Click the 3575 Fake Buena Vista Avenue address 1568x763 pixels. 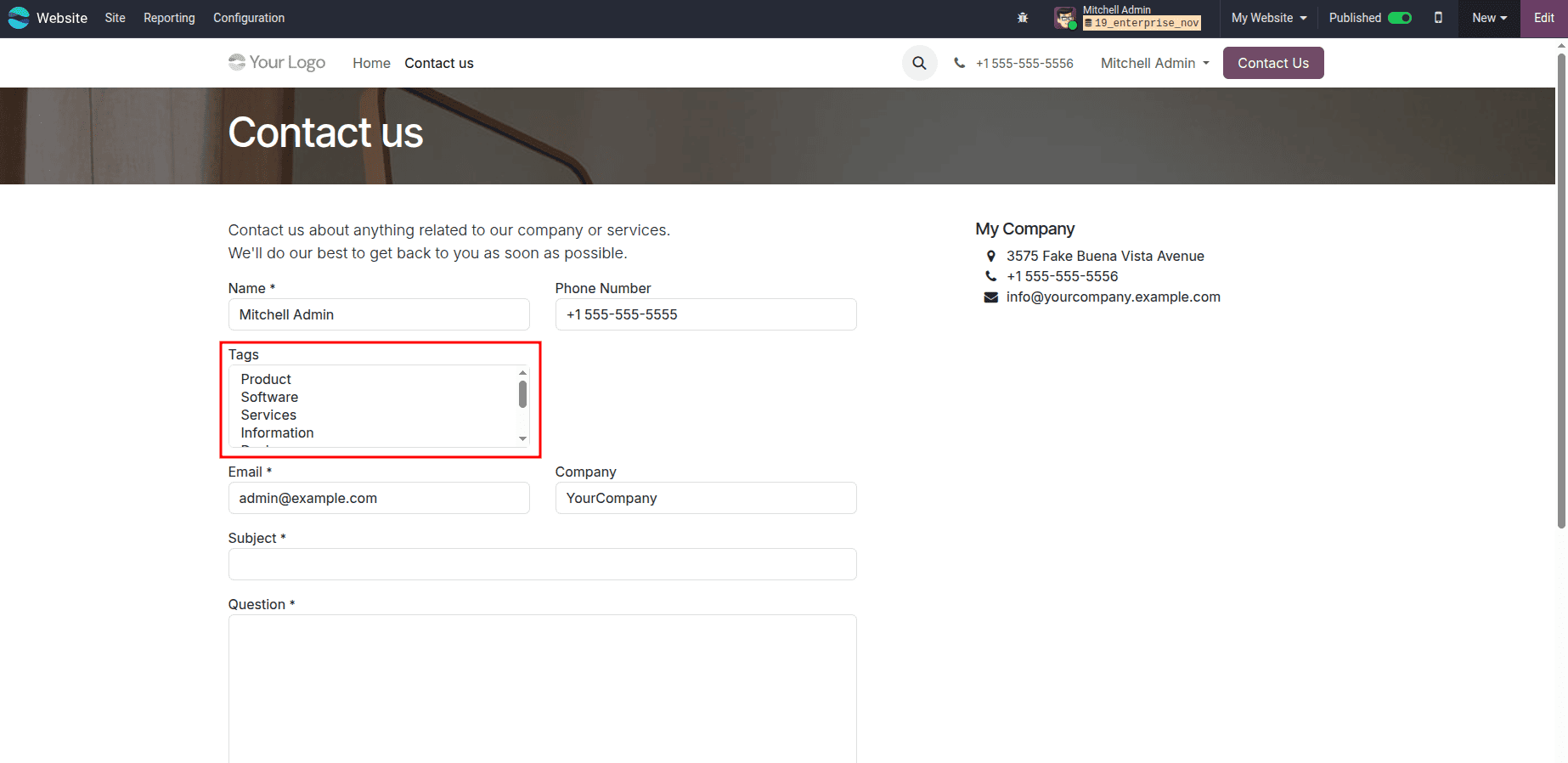click(x=1105, y=256)
